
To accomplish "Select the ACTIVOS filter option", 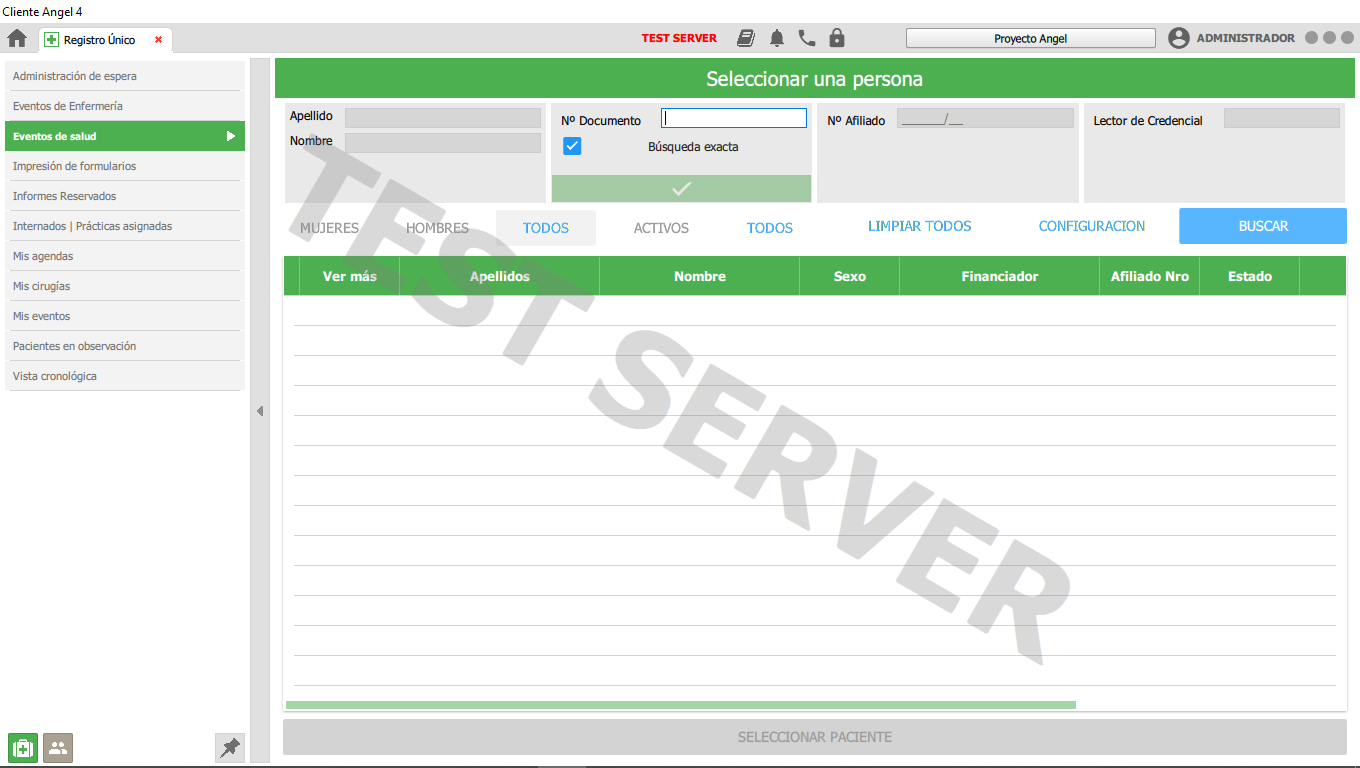I will tap(661, 228).
